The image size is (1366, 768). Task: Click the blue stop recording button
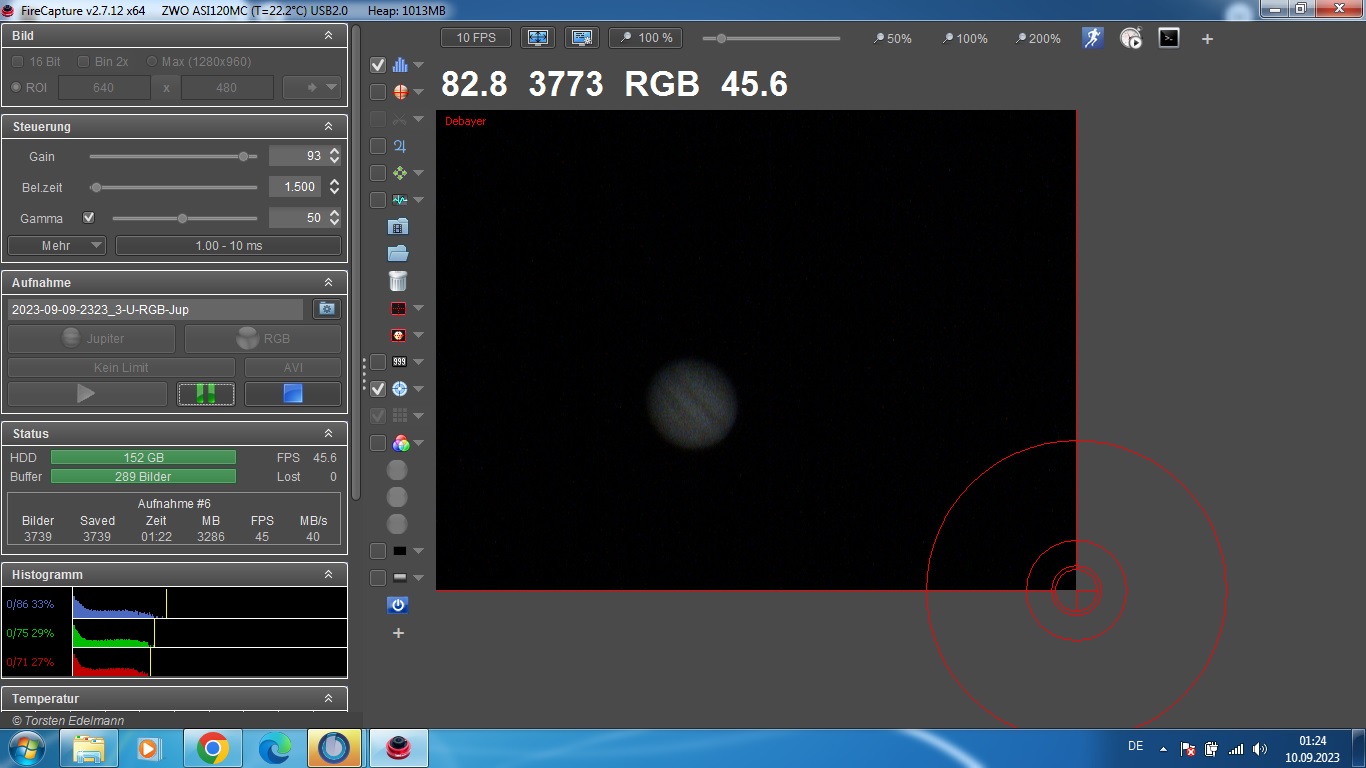click(292, 394)
